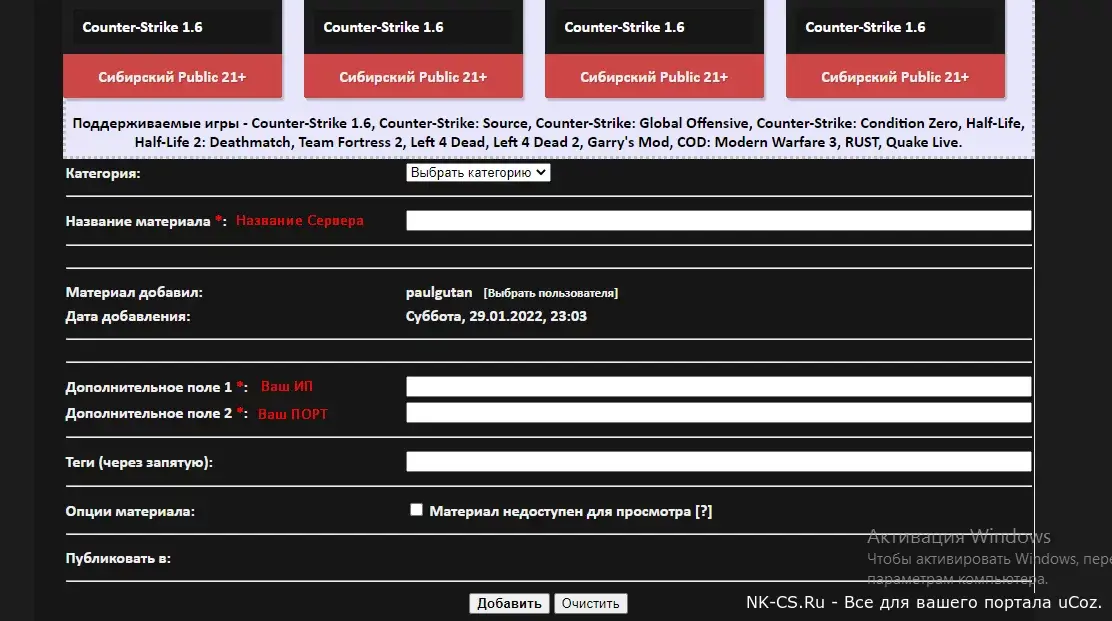Click the red hint 'Ваш ИП'
This screenshot has height=621, width=1112.
(x=287, y=386)
